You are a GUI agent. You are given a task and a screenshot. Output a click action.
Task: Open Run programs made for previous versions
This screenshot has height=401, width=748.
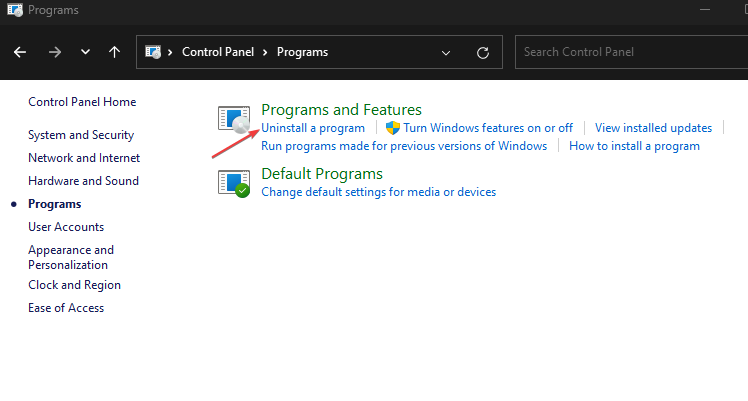[404, 146]
